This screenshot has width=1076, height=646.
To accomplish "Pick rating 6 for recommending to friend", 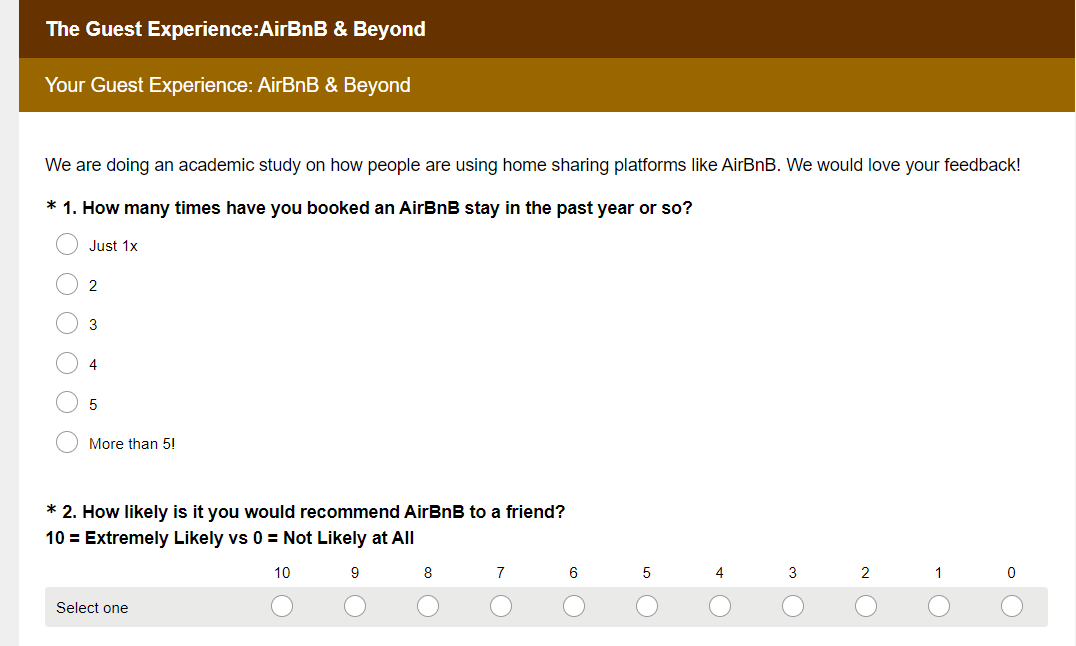I will click(574, 607).
